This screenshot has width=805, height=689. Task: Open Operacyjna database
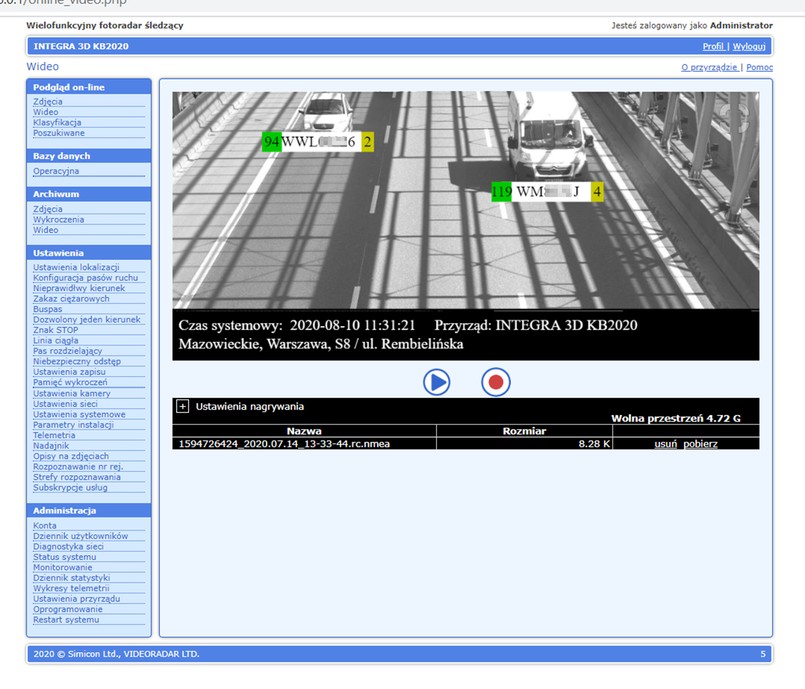pyautogui.click(x=56, y=171)
